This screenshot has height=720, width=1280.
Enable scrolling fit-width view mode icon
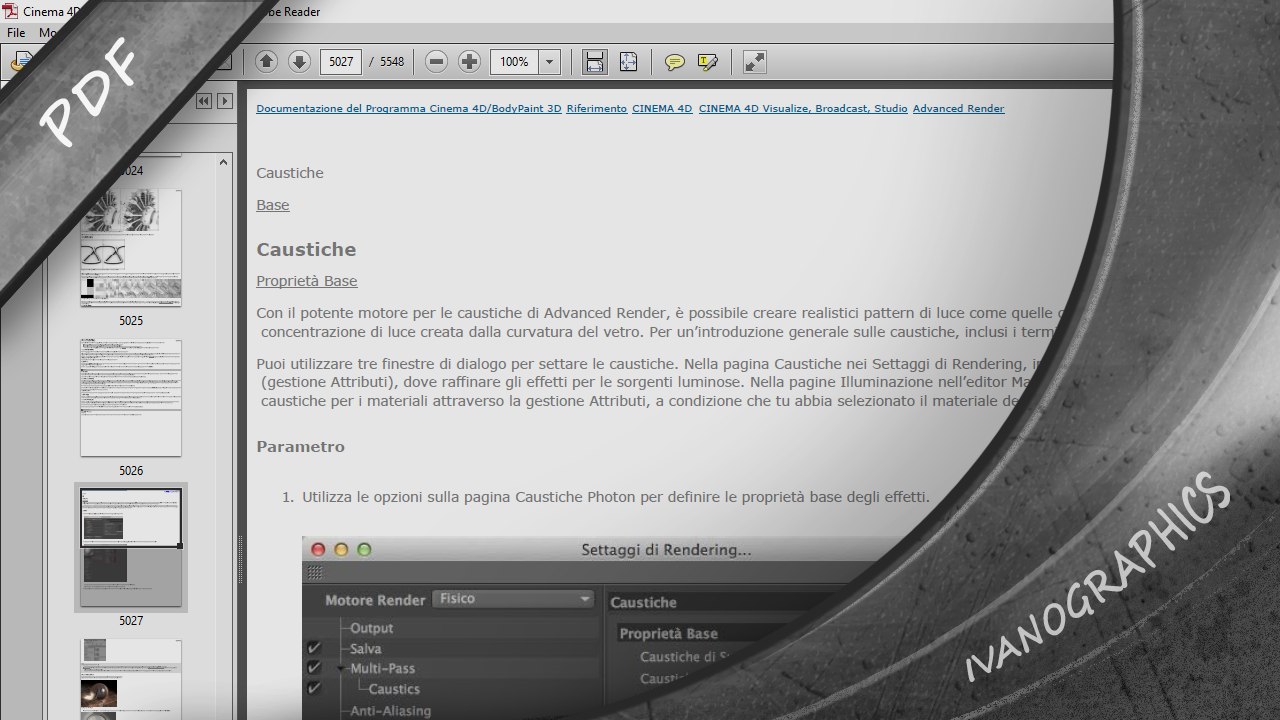(595, 62)
